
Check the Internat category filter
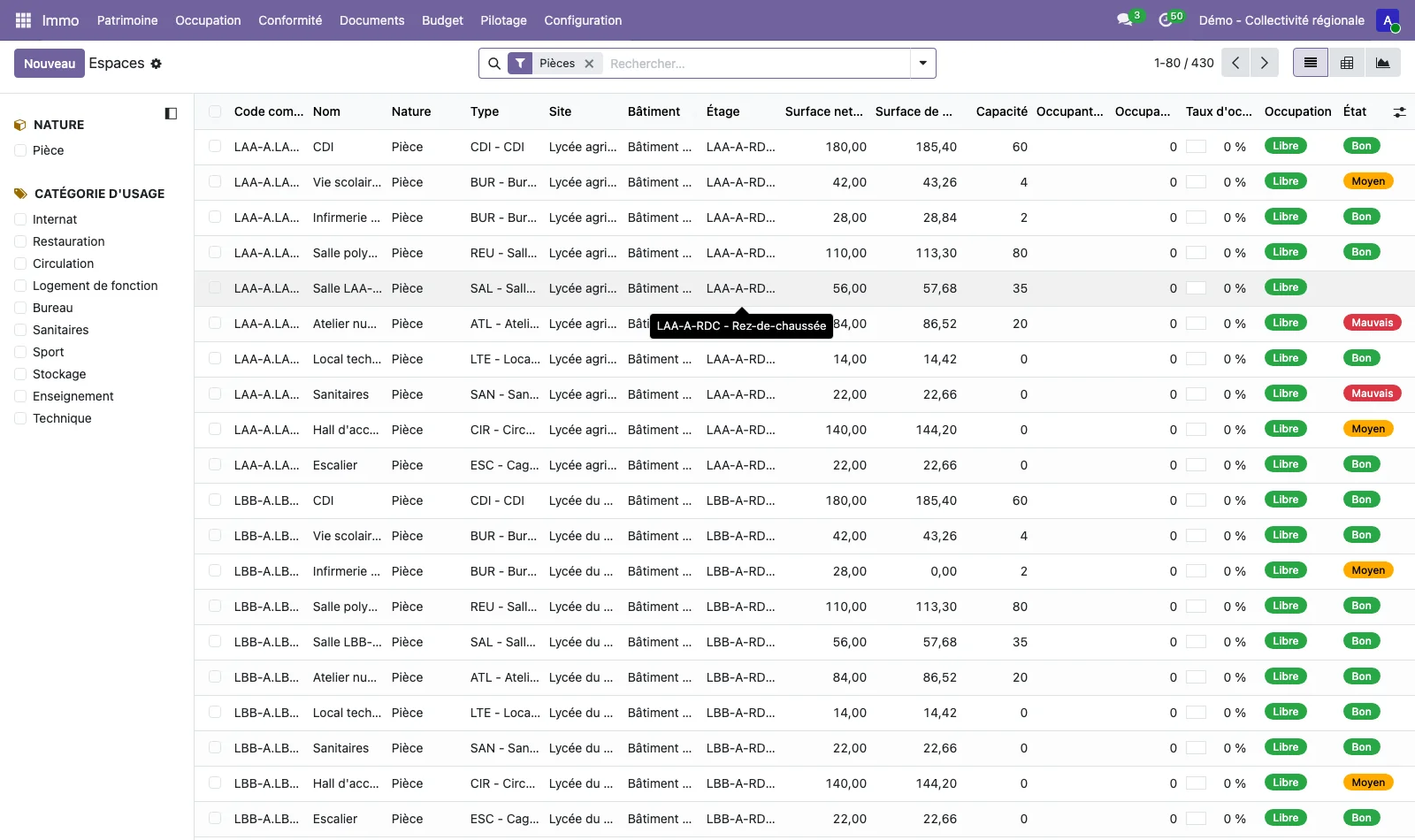click(20, 219)
